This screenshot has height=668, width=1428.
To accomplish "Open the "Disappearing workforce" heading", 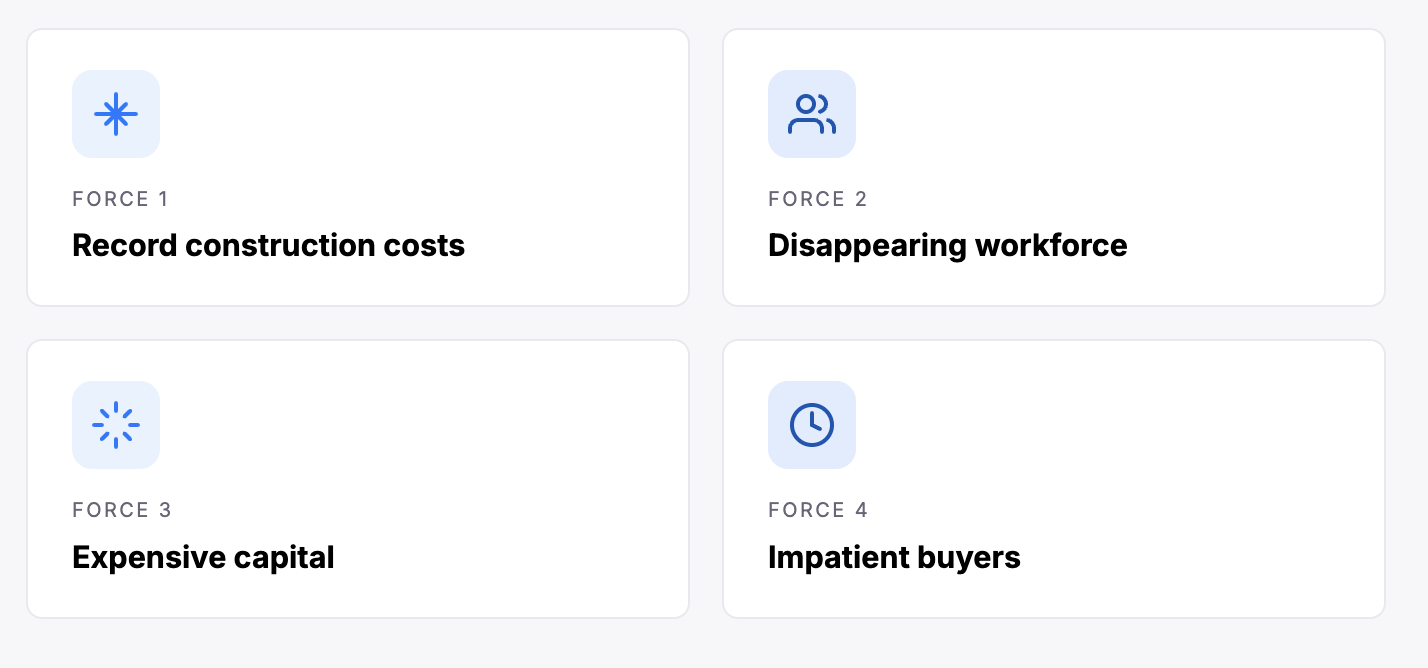I will click(948, 245).
